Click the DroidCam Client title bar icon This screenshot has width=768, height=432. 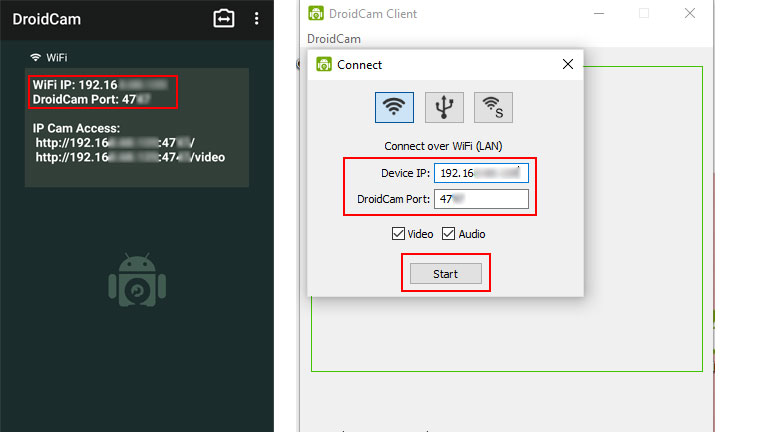316,13
